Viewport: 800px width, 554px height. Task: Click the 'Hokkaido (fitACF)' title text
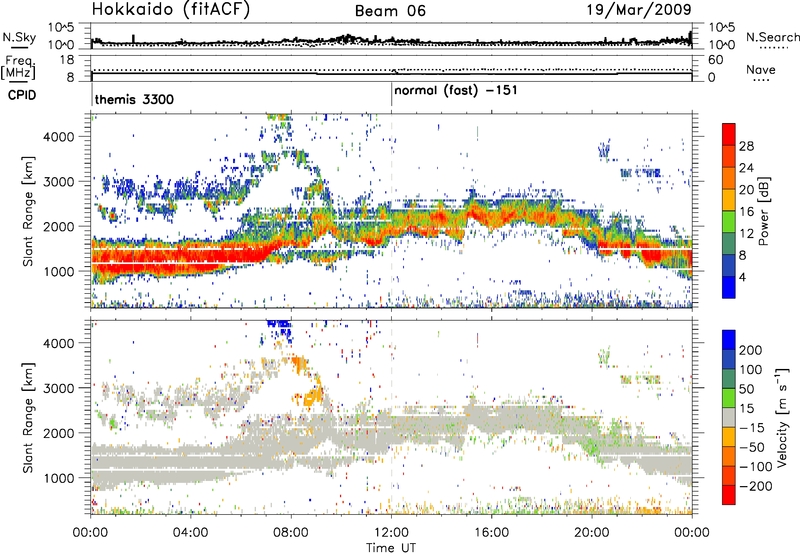[170, 9]
